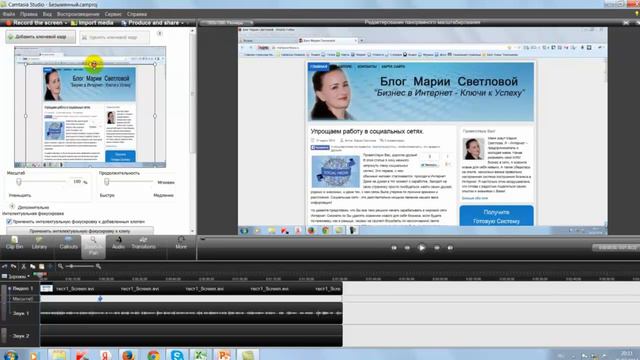The height and width of the screenshot is (360, 640).
Task: Select the Масштаб track label
Action: [x=22, y=299]
